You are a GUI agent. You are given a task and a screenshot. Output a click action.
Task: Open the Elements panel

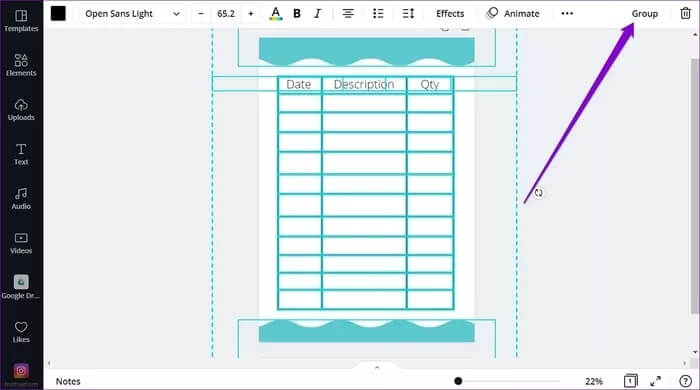tap(21, 65)
